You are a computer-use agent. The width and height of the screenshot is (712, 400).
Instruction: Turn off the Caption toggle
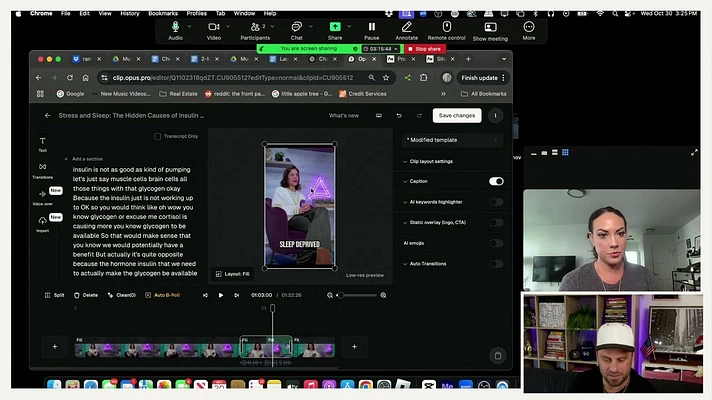point(496,181)
